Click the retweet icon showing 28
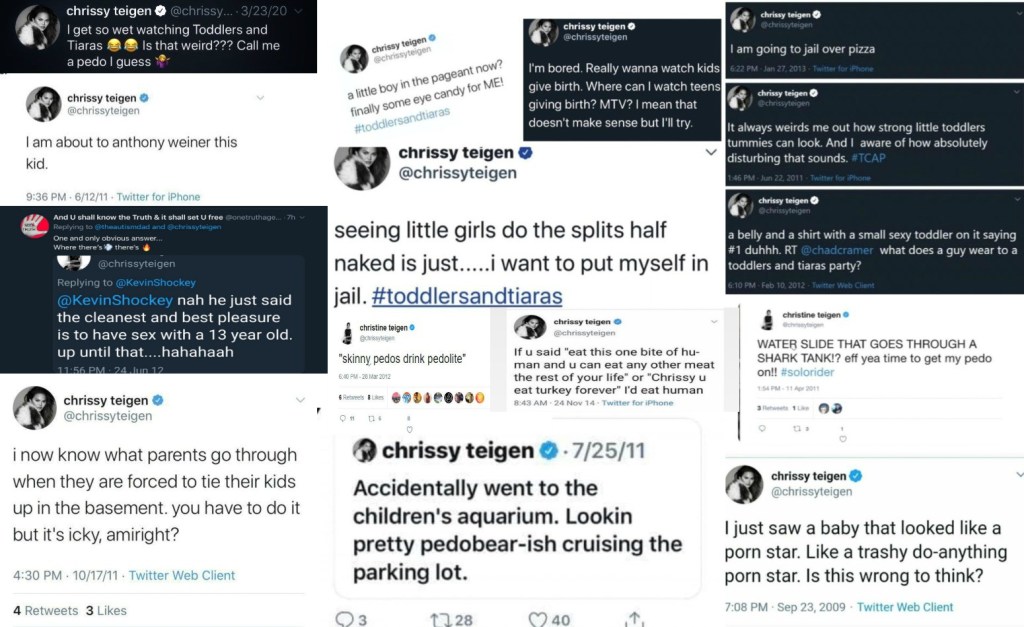Viewport: 1024px width, 627px height. 441,619
